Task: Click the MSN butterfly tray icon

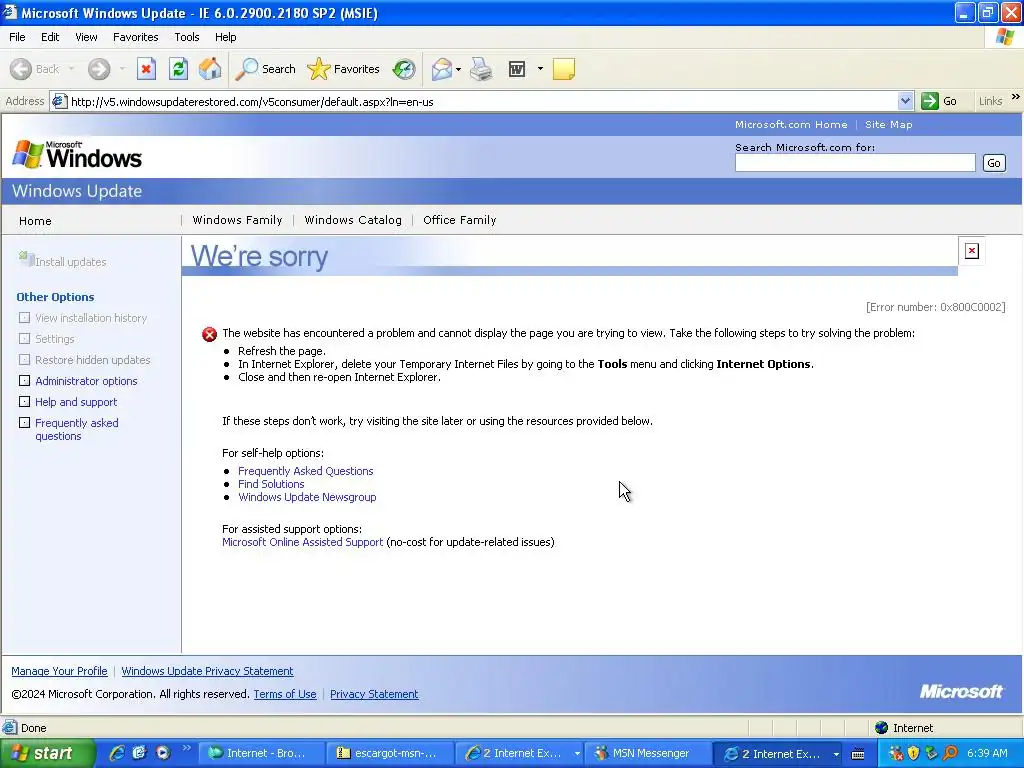Action: (896, 754)
